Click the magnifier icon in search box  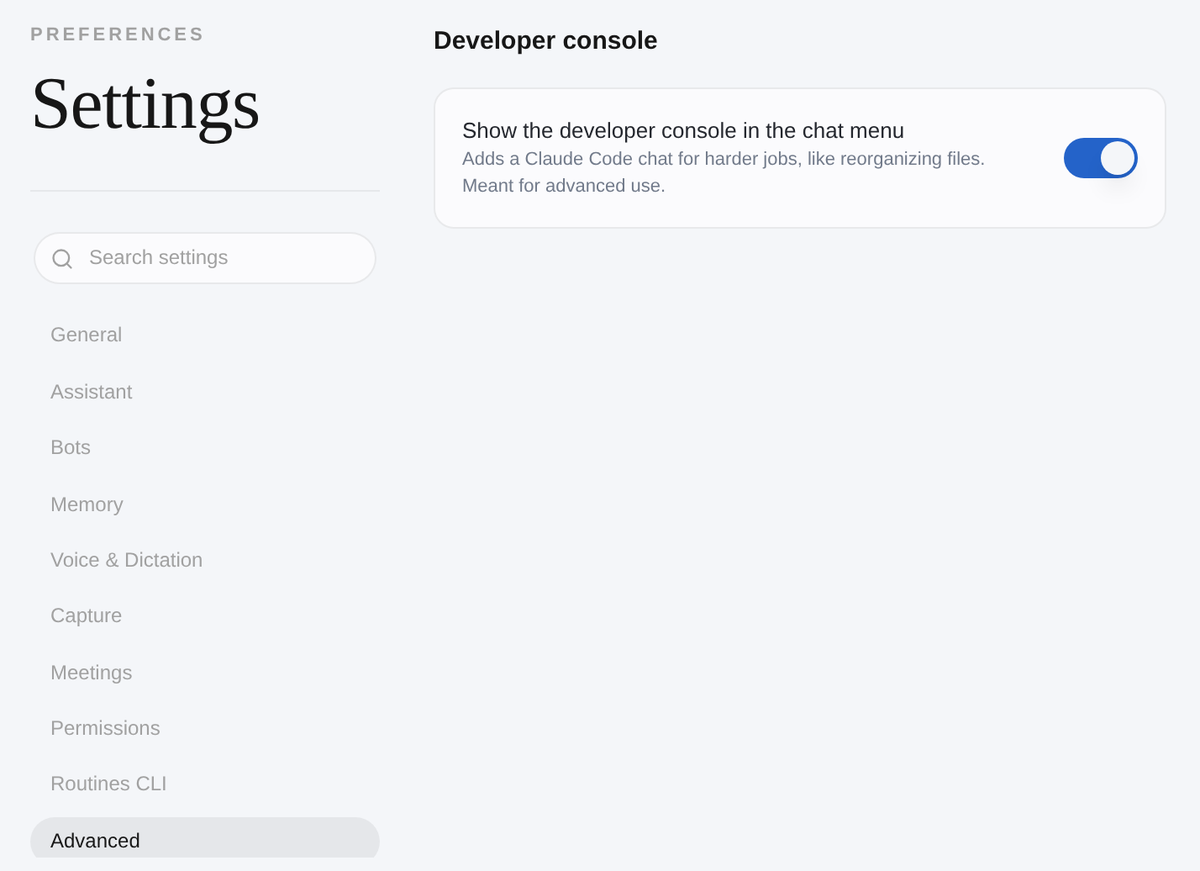click(62, 259)
